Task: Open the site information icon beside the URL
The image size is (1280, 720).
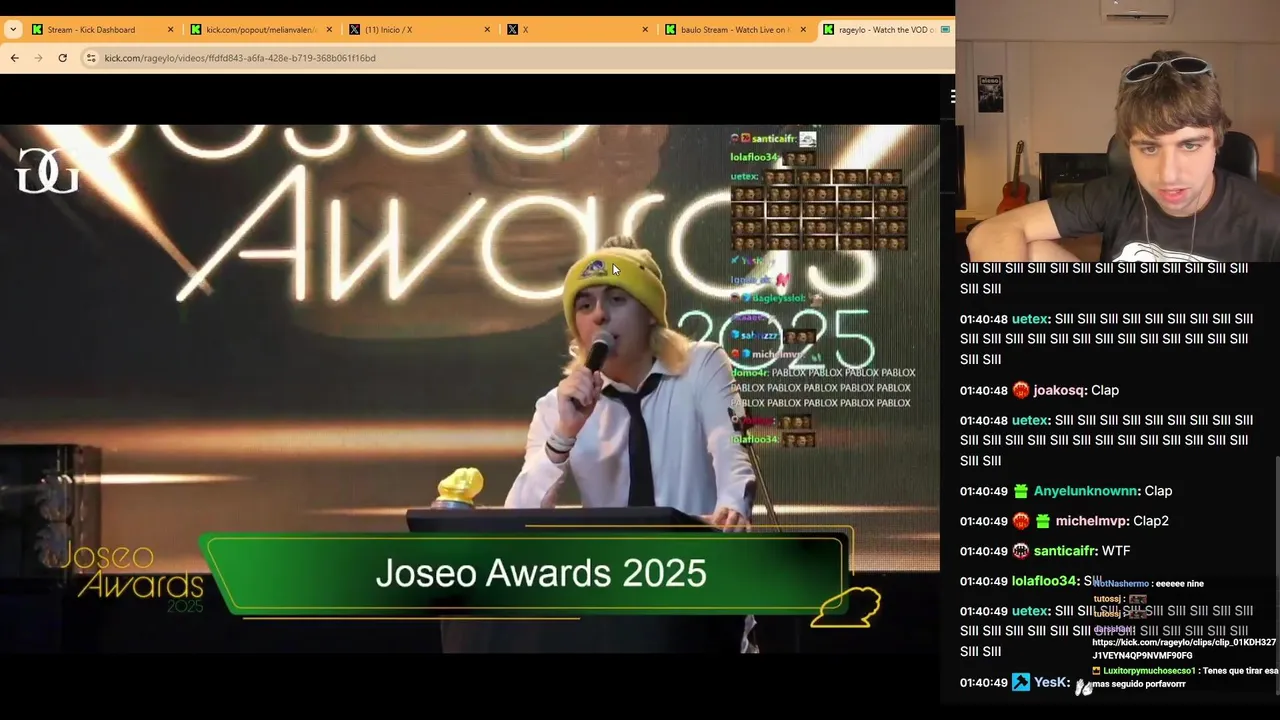Action: point(91,58)
